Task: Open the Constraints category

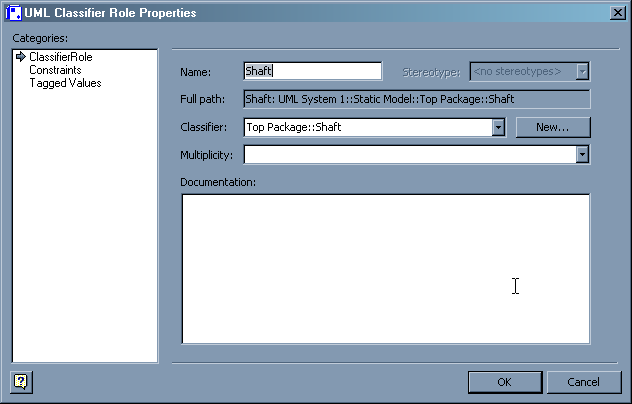Action: [x=55, y=70]
